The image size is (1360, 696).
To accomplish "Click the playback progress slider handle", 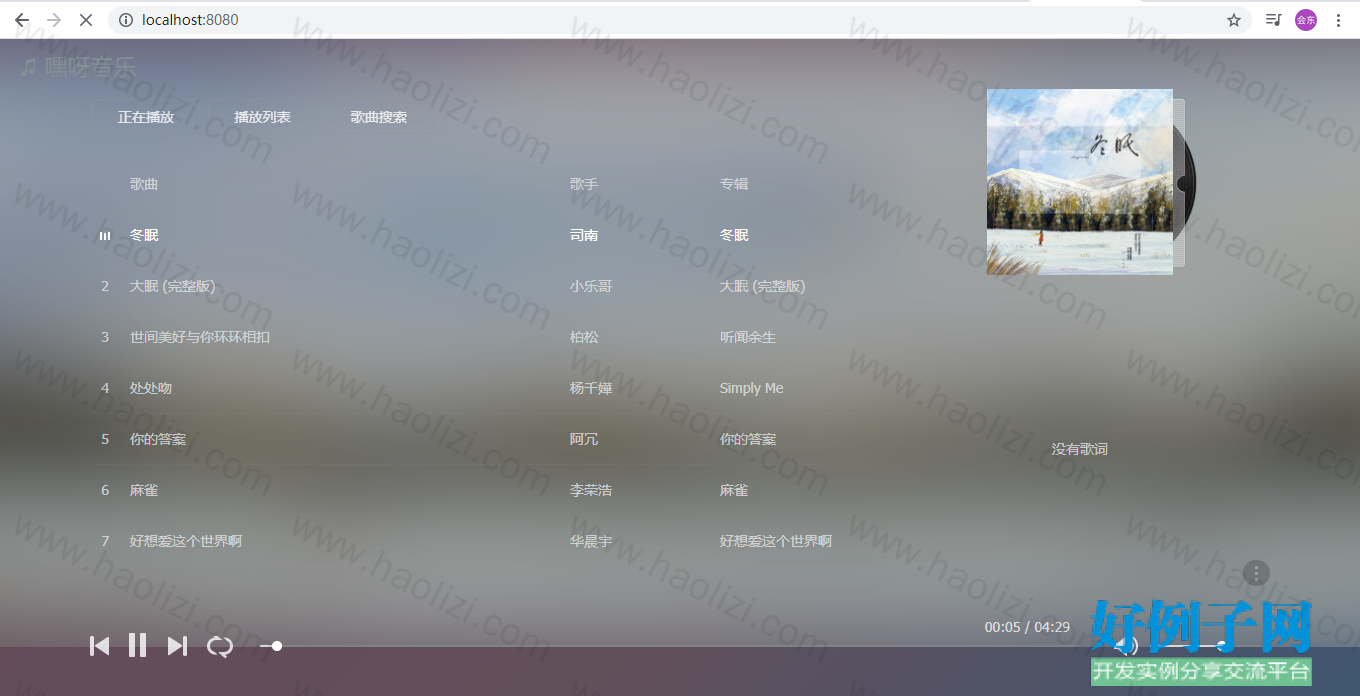I will [x=277, y=646].
